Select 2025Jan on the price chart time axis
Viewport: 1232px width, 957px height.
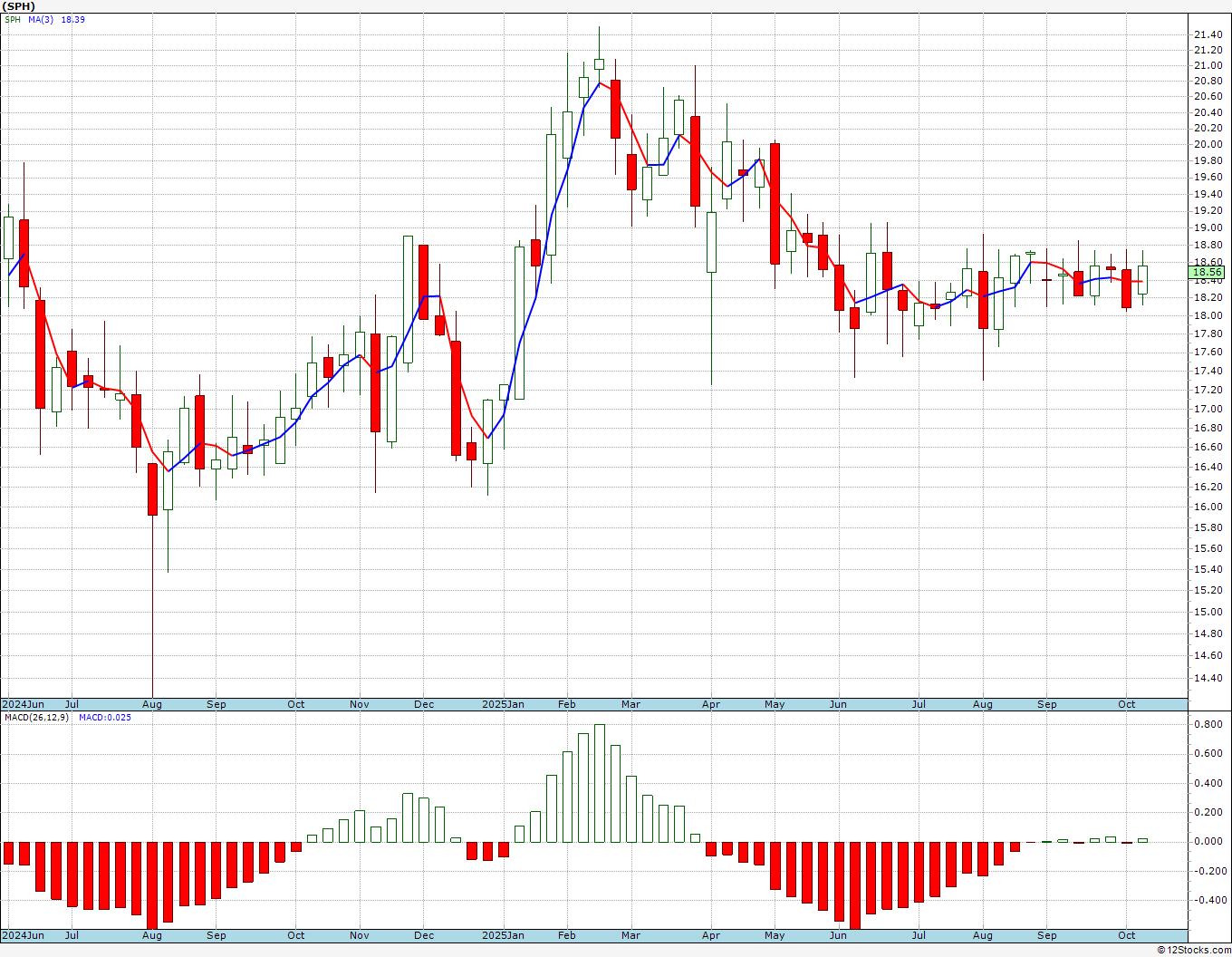tap(503, 704)
